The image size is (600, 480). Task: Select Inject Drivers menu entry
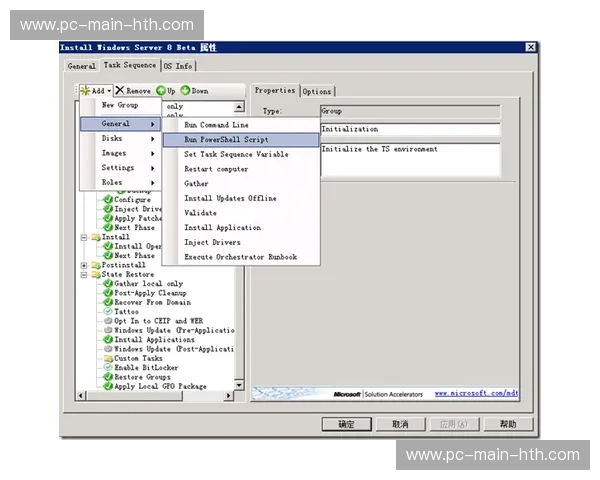[x=241, y=242]
